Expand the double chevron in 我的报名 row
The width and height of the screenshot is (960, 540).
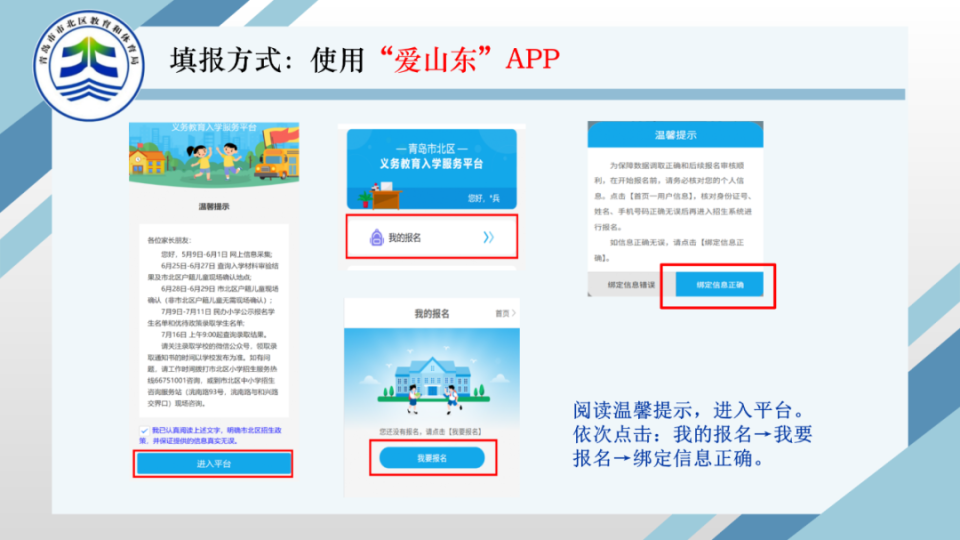488,238
